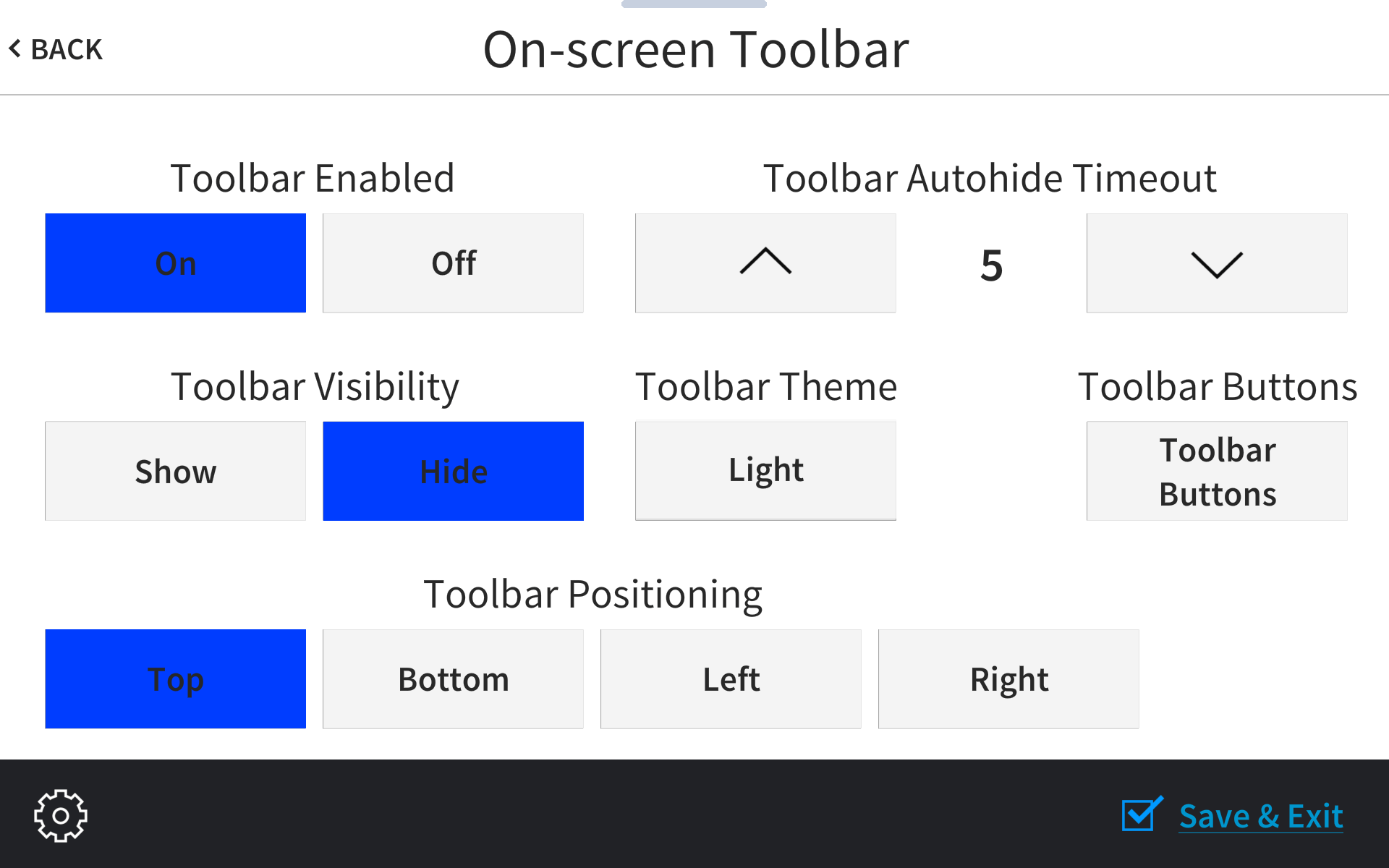Set Toolbar Visibility to Show
The width and height of the screenshot is (1389, 868).
pos(175,471)
